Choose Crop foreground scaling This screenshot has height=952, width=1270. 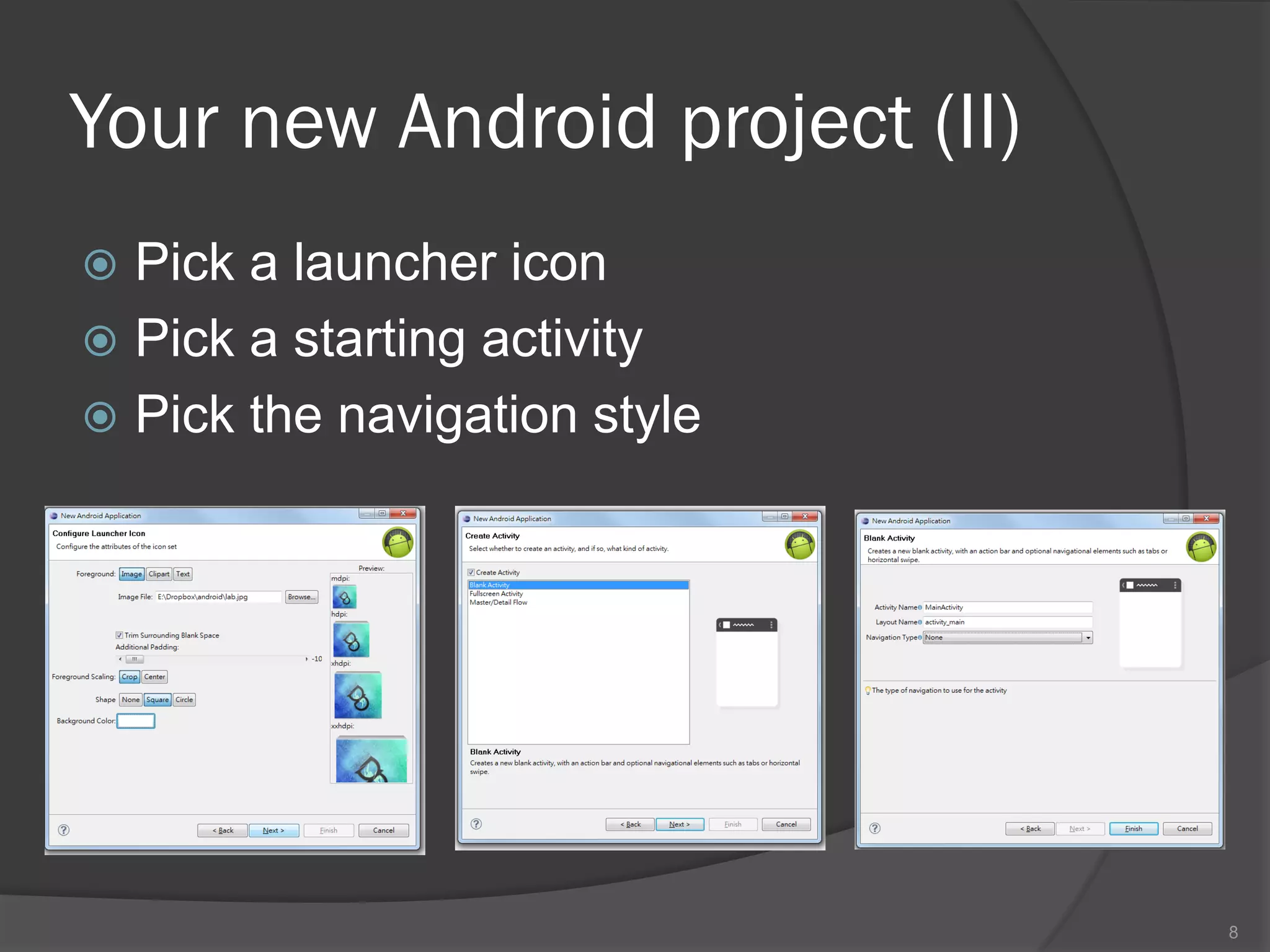pos(130,677)
